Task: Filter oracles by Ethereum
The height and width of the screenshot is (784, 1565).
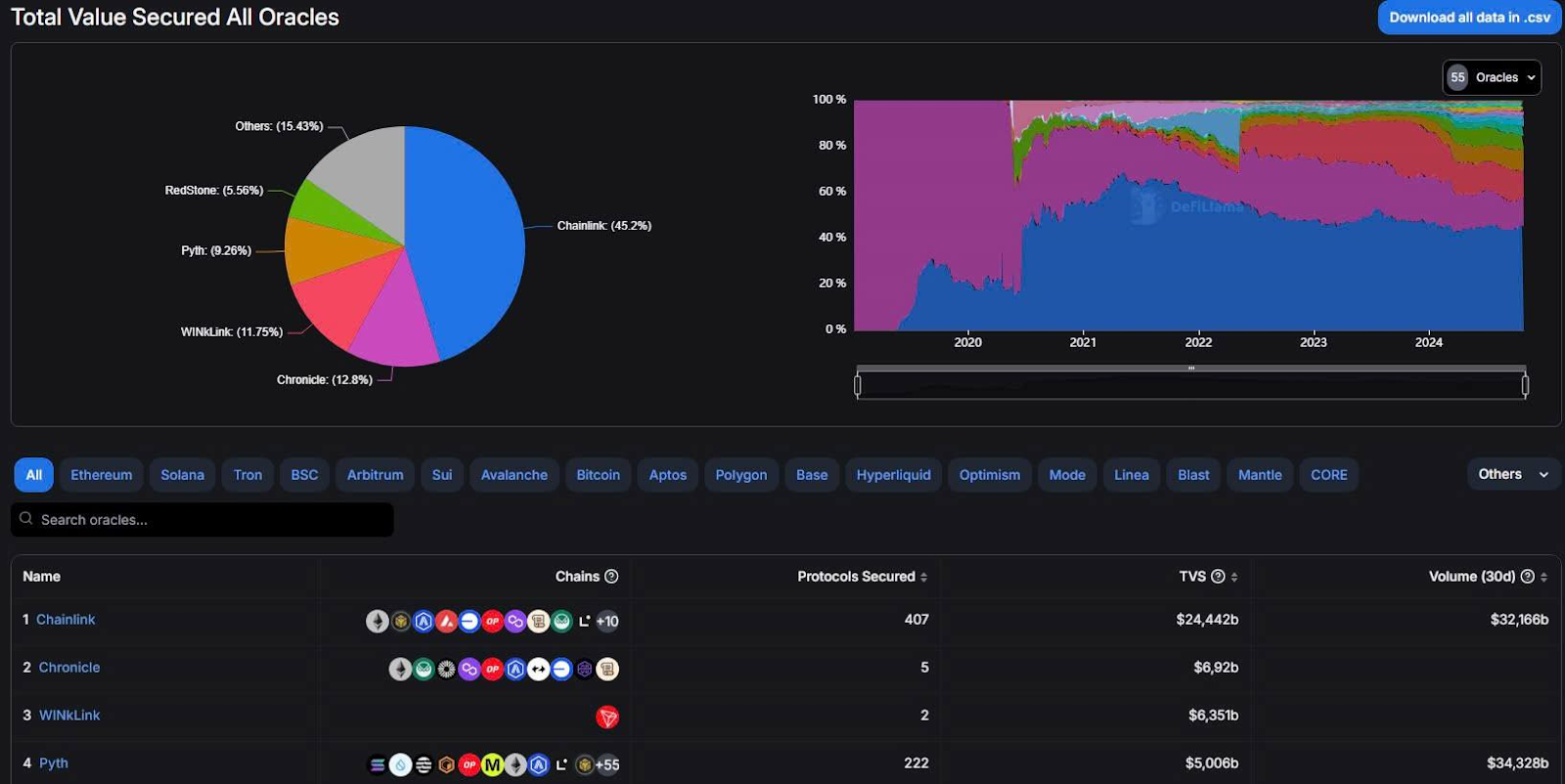Action: [102, 475]
